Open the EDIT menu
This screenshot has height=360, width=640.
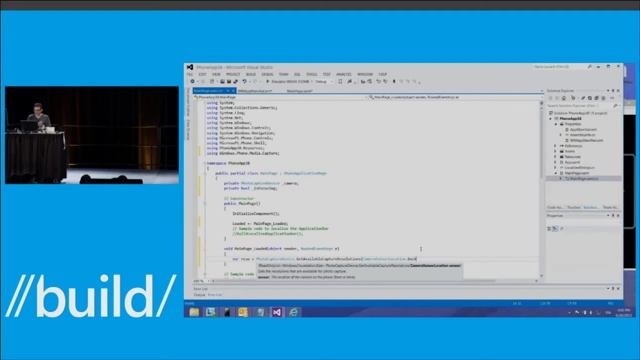coord(202,74)
